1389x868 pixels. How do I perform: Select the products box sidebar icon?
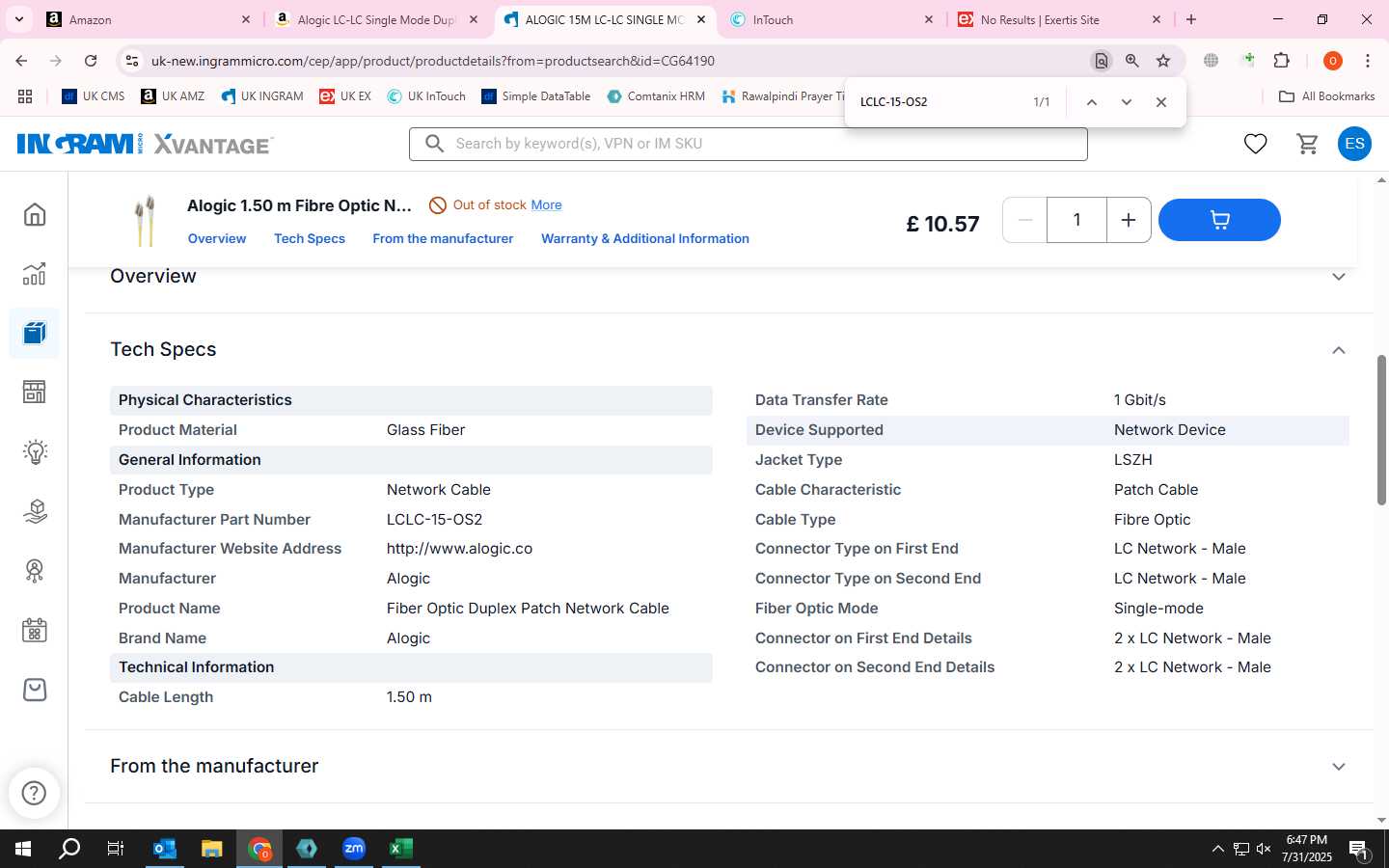pos(35,334)
